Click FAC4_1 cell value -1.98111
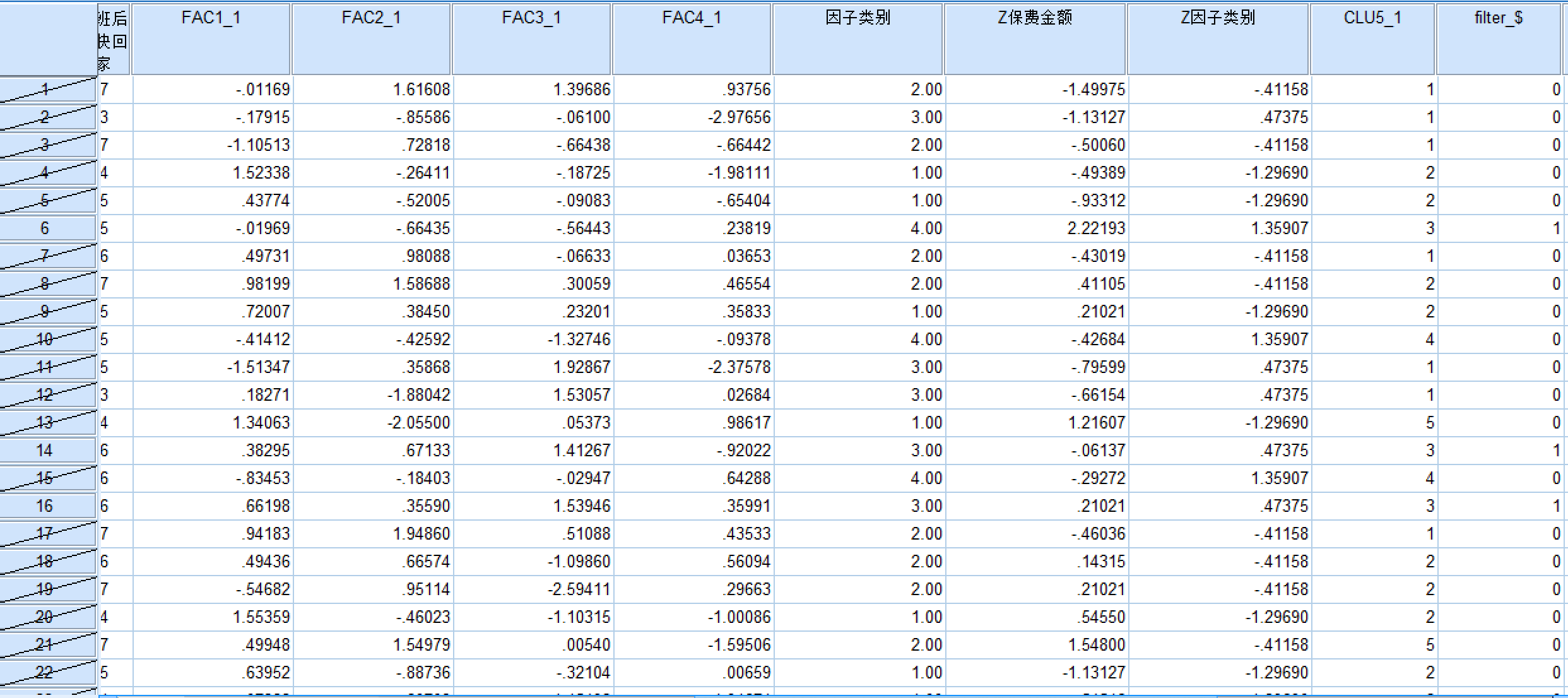Viewport: 1568px width, 698px height. (x=692, y=173)
